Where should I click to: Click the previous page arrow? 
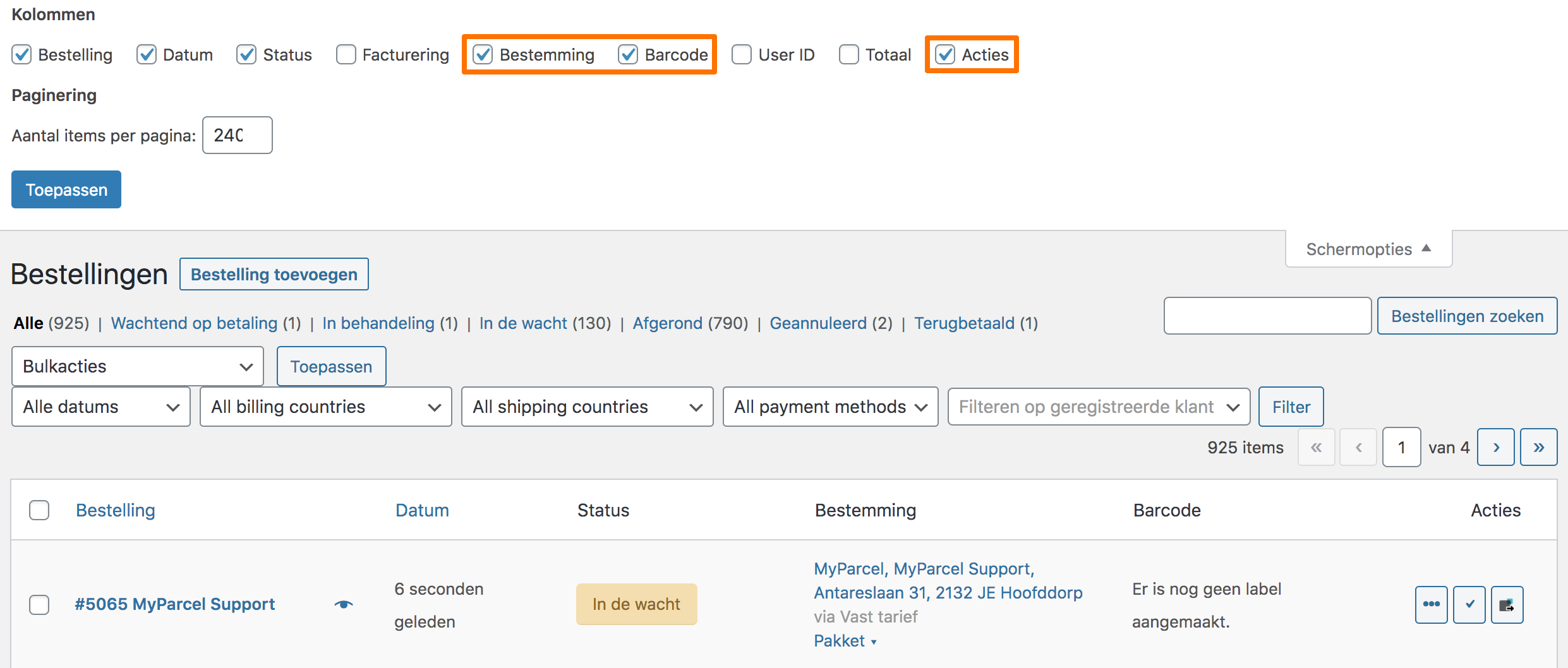(1358, 447)
